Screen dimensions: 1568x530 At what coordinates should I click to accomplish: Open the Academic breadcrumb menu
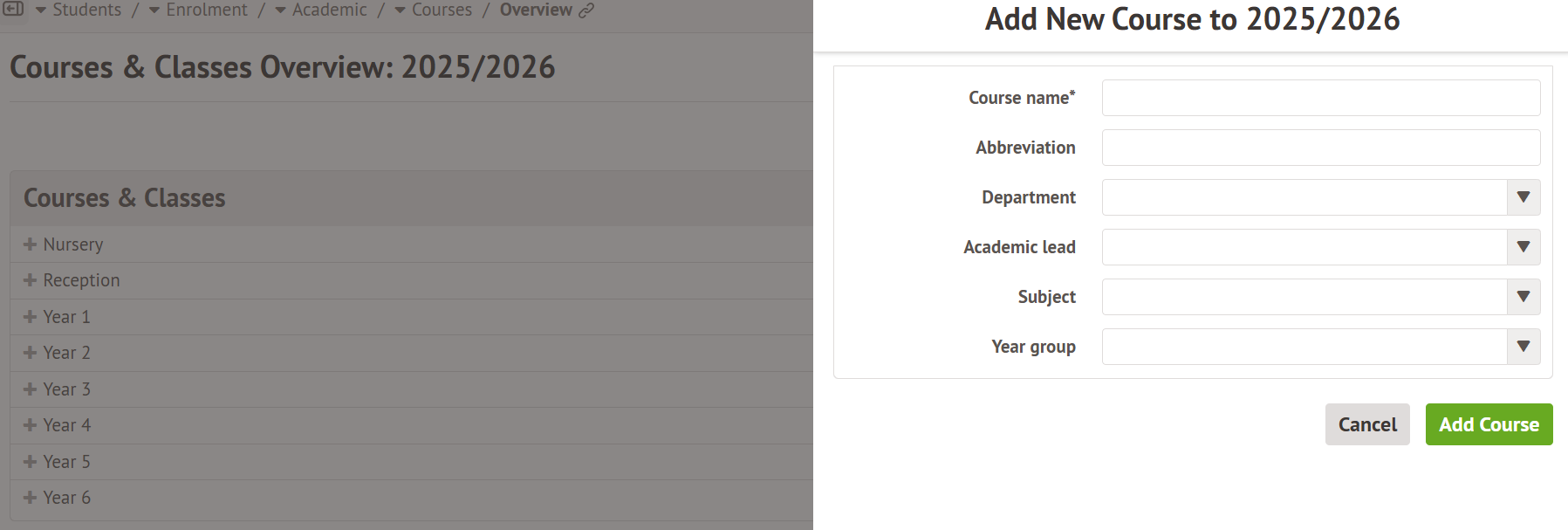click(320, 10)
